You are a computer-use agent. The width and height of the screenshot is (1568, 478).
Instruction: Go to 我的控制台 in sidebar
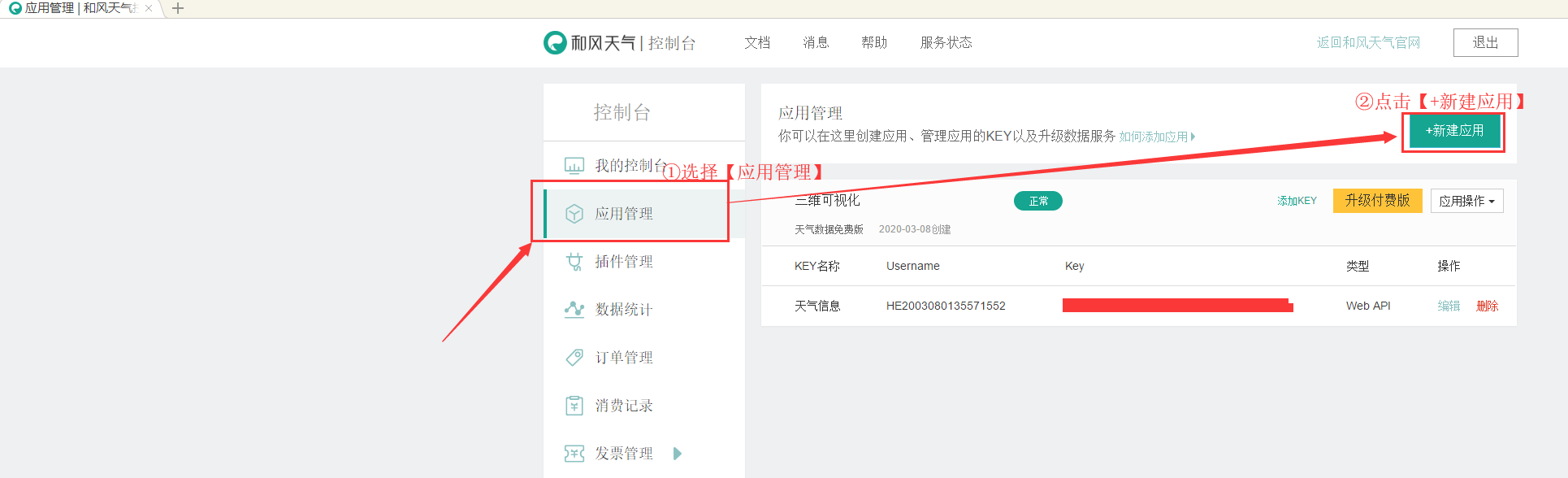[631, 166]
